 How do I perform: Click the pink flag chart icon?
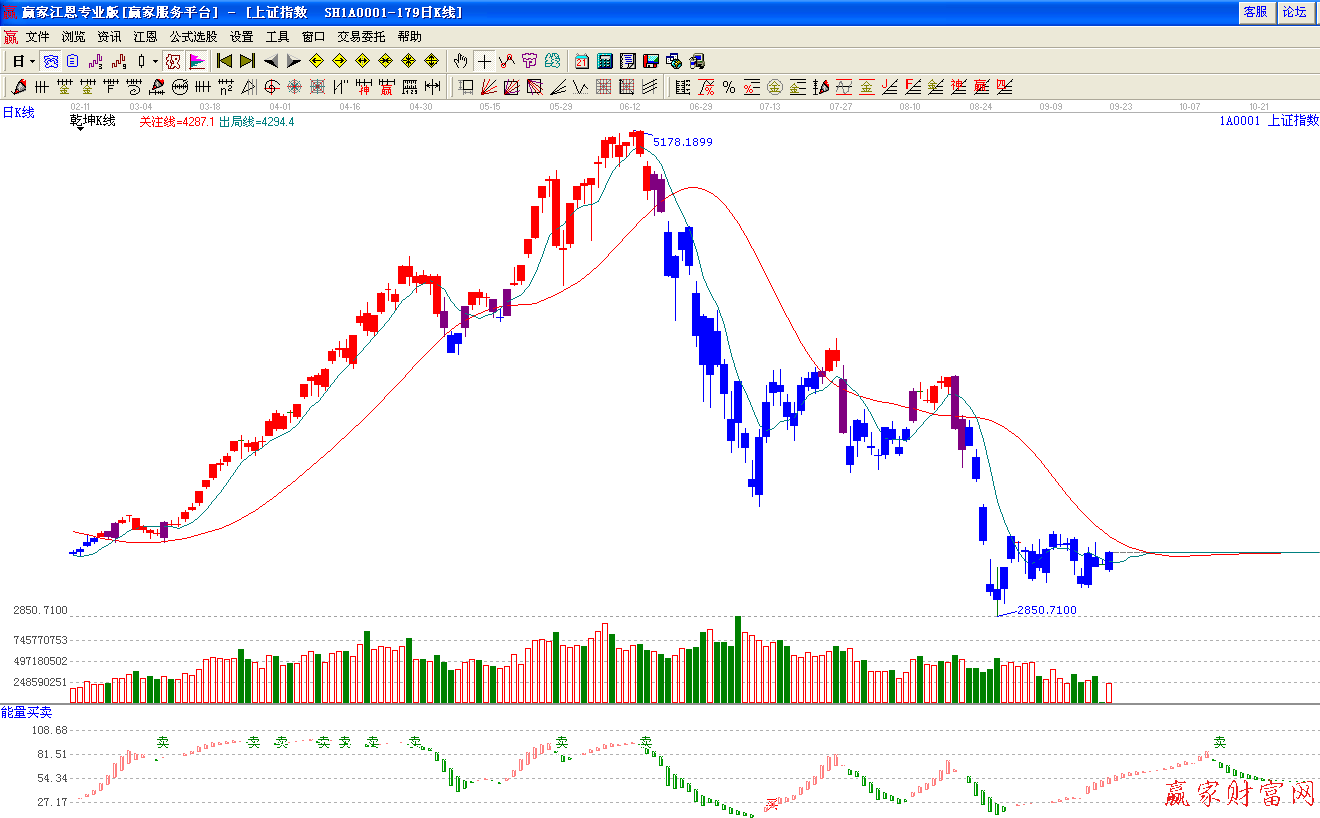point(197,61)
